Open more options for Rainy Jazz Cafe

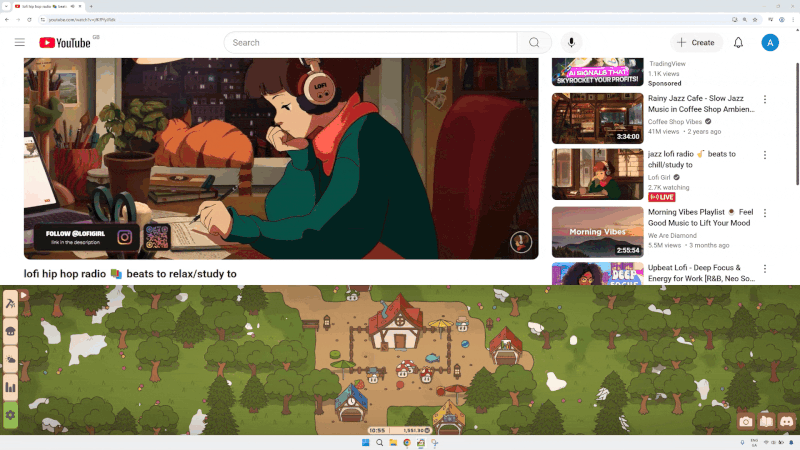tap(764, 99)
